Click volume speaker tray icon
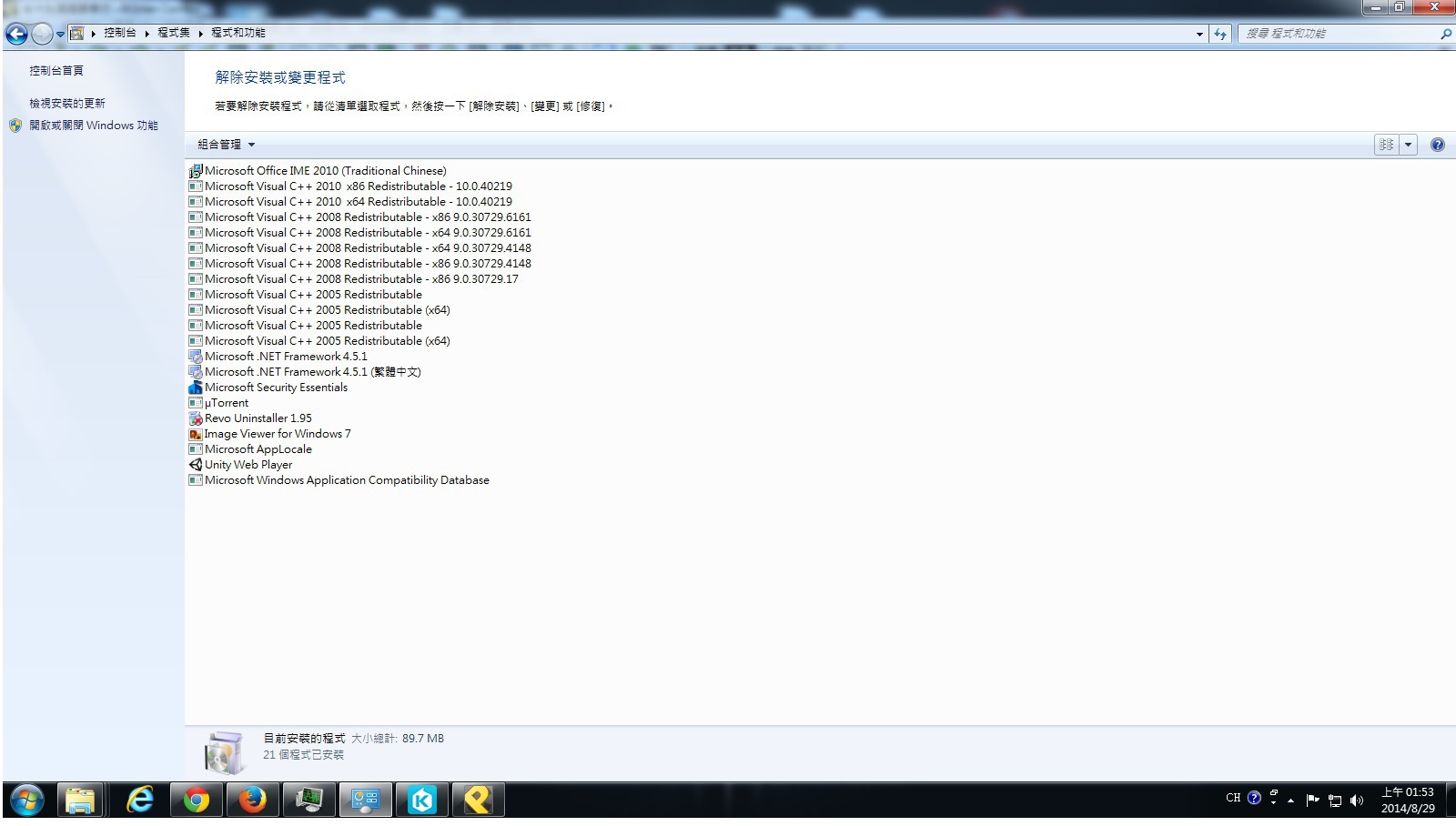Image resolution: width=1456 pixels, height=826 pixels. (x=1357, y=801)
